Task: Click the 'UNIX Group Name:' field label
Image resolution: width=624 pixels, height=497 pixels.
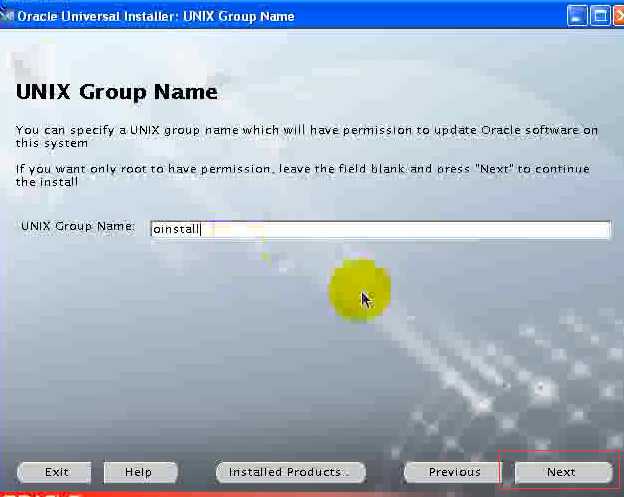Action: pos(78,226)
